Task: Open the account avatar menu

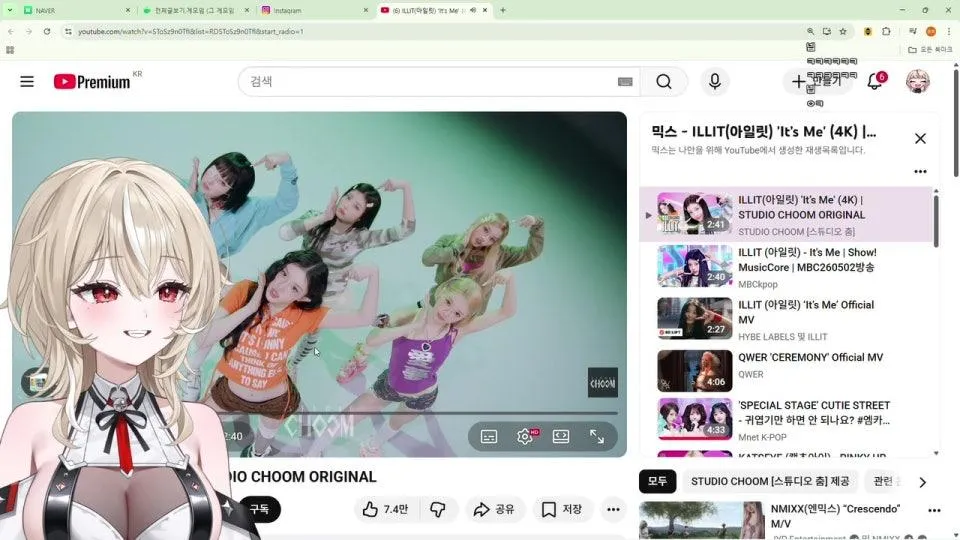Action: tap(917, 81)
